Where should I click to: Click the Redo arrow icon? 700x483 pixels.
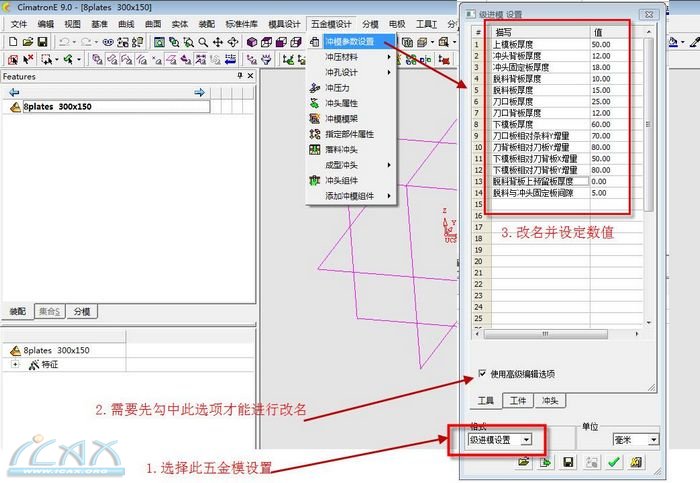tap(86, 42)
